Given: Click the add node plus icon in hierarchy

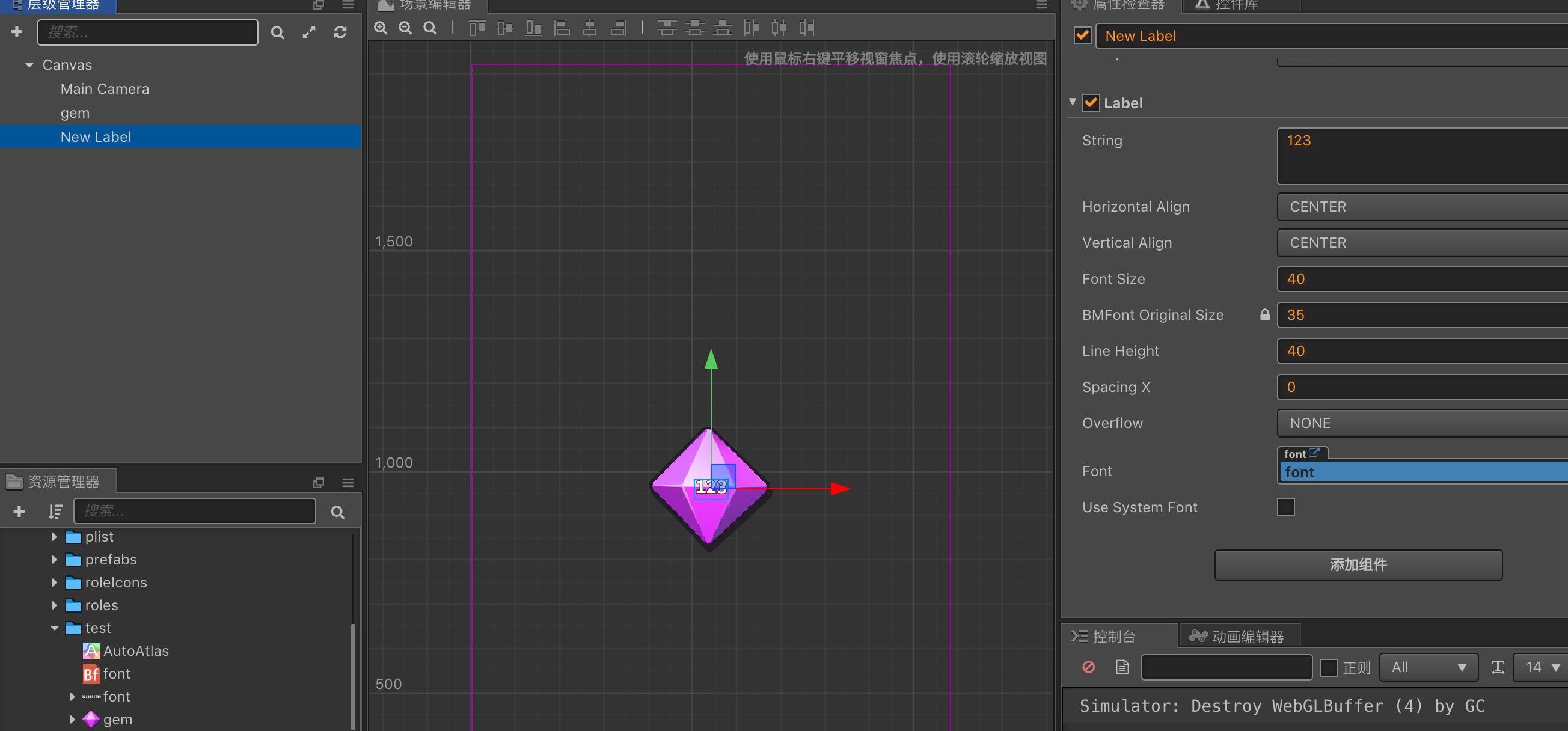Looking at the screenshot, I should (17, 32).
